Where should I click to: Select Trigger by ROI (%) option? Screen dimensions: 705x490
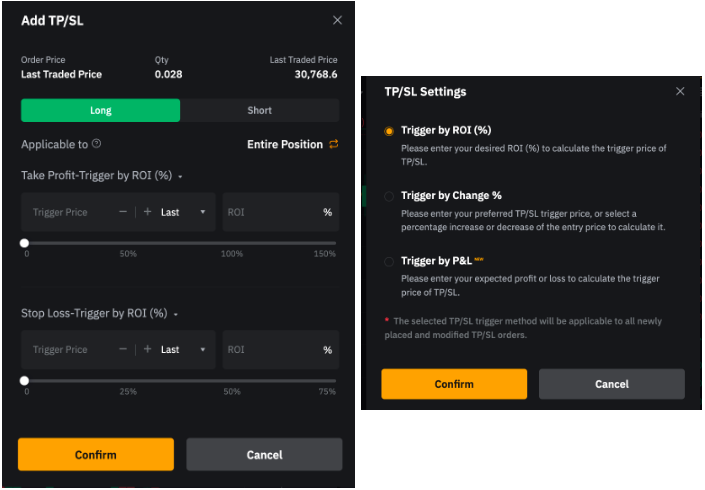point(389,131)
